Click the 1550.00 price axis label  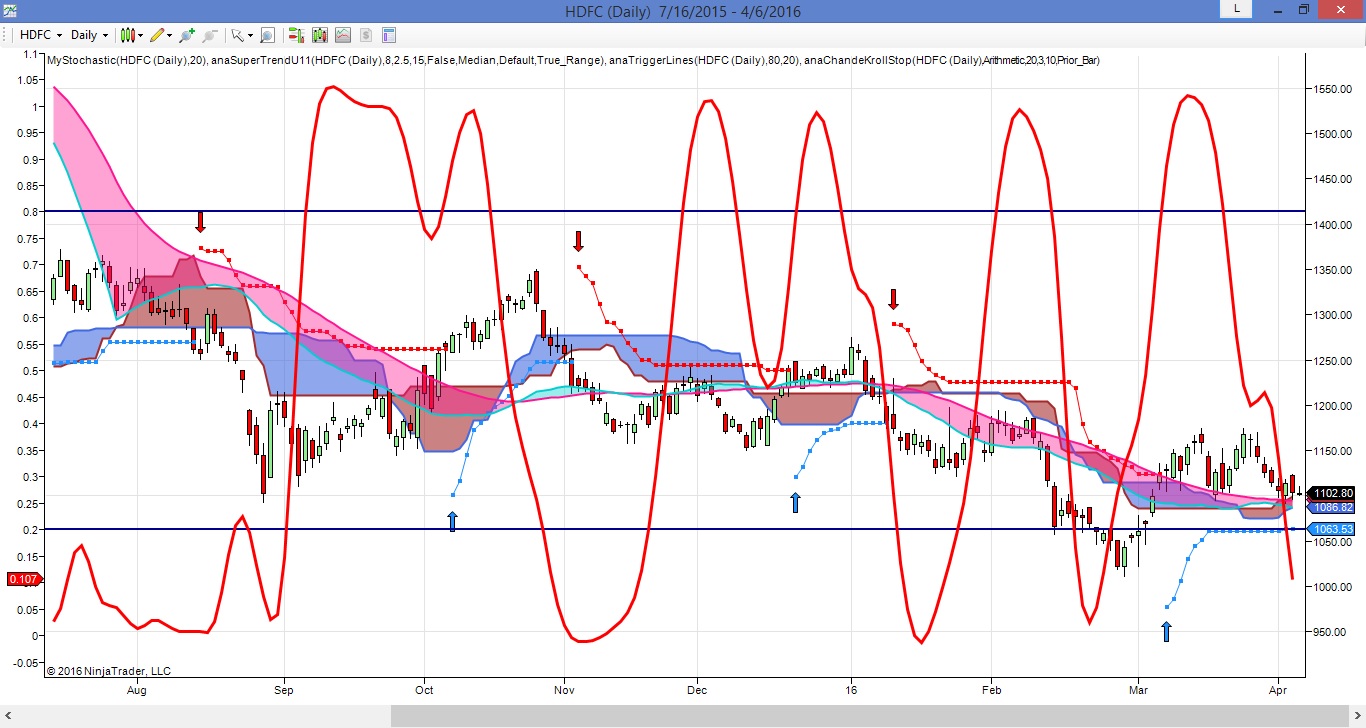[x=1333, y=89]
